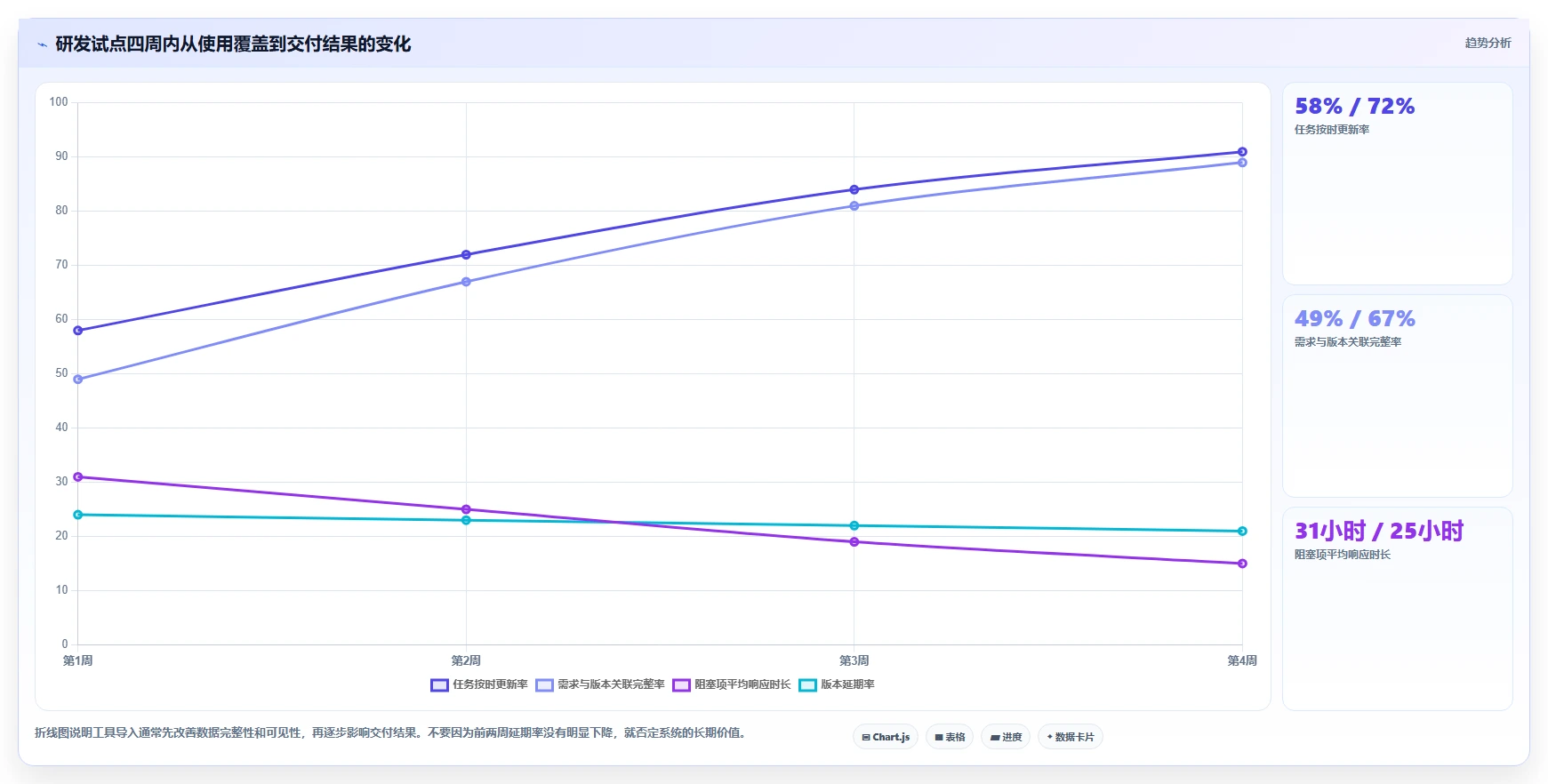Click the 第3周 x-axis label
Image resolution: width=1548 pixels, height=784 pixels.
(x=854, y=660)
